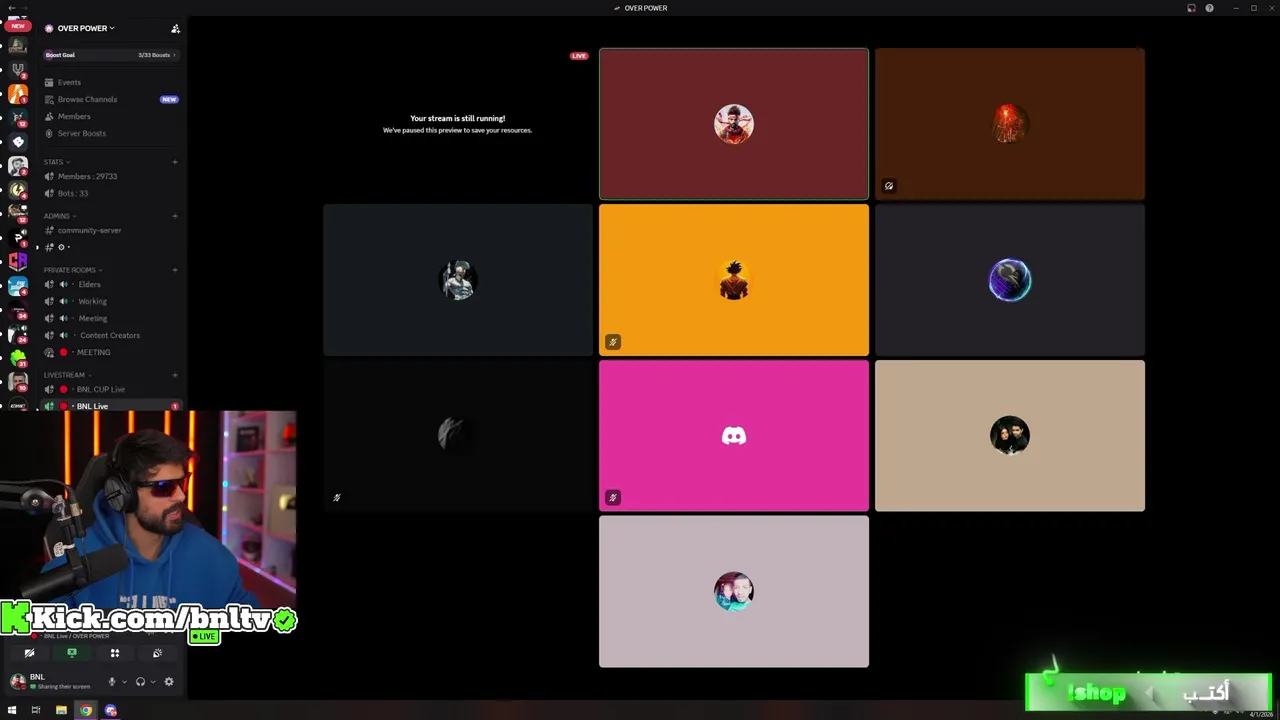The image size is (1280, 720).
Task: Join the Meeting voice channel
Action: (x=111, y=318)
